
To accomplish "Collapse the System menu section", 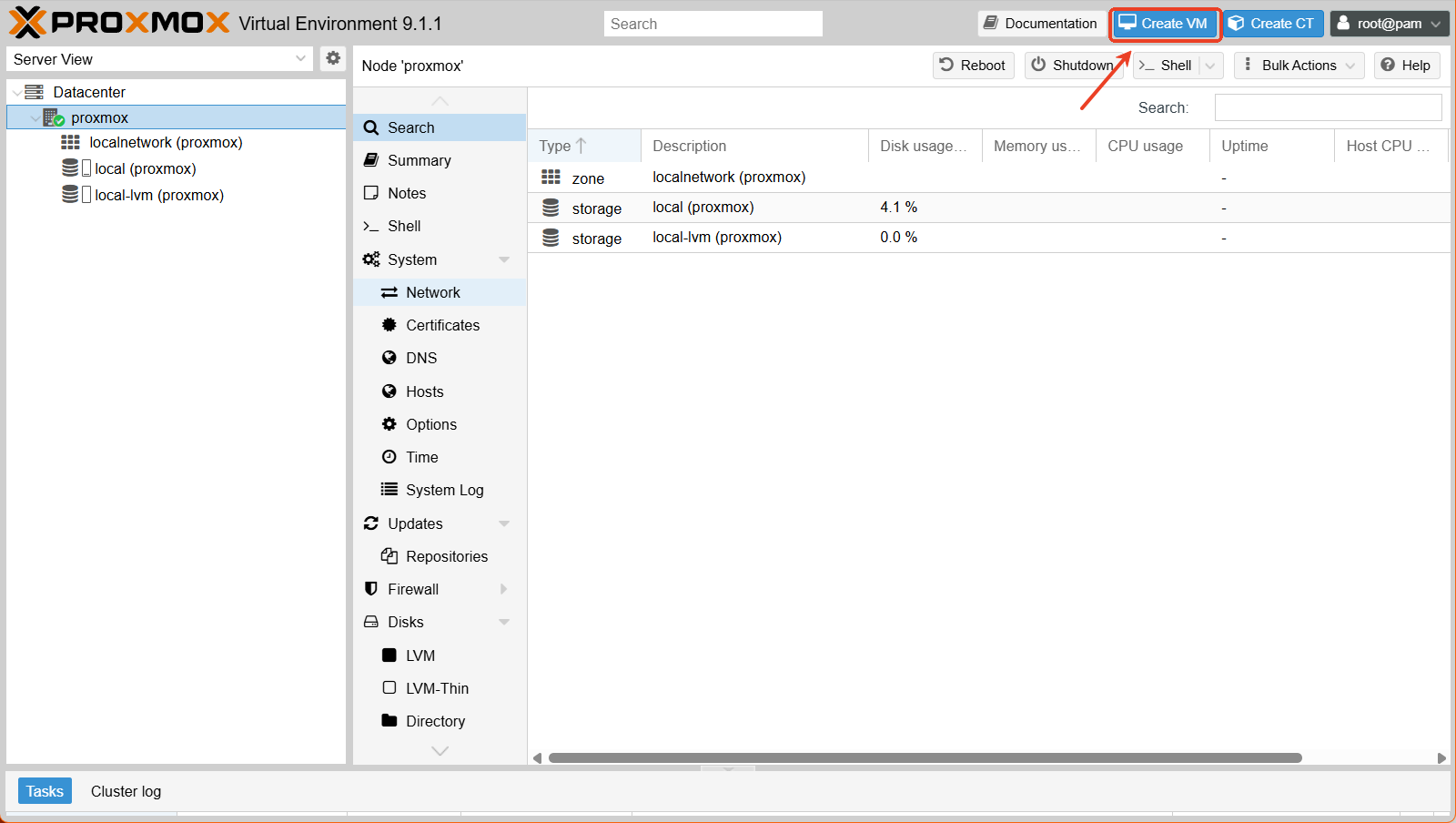I will 504,259.
